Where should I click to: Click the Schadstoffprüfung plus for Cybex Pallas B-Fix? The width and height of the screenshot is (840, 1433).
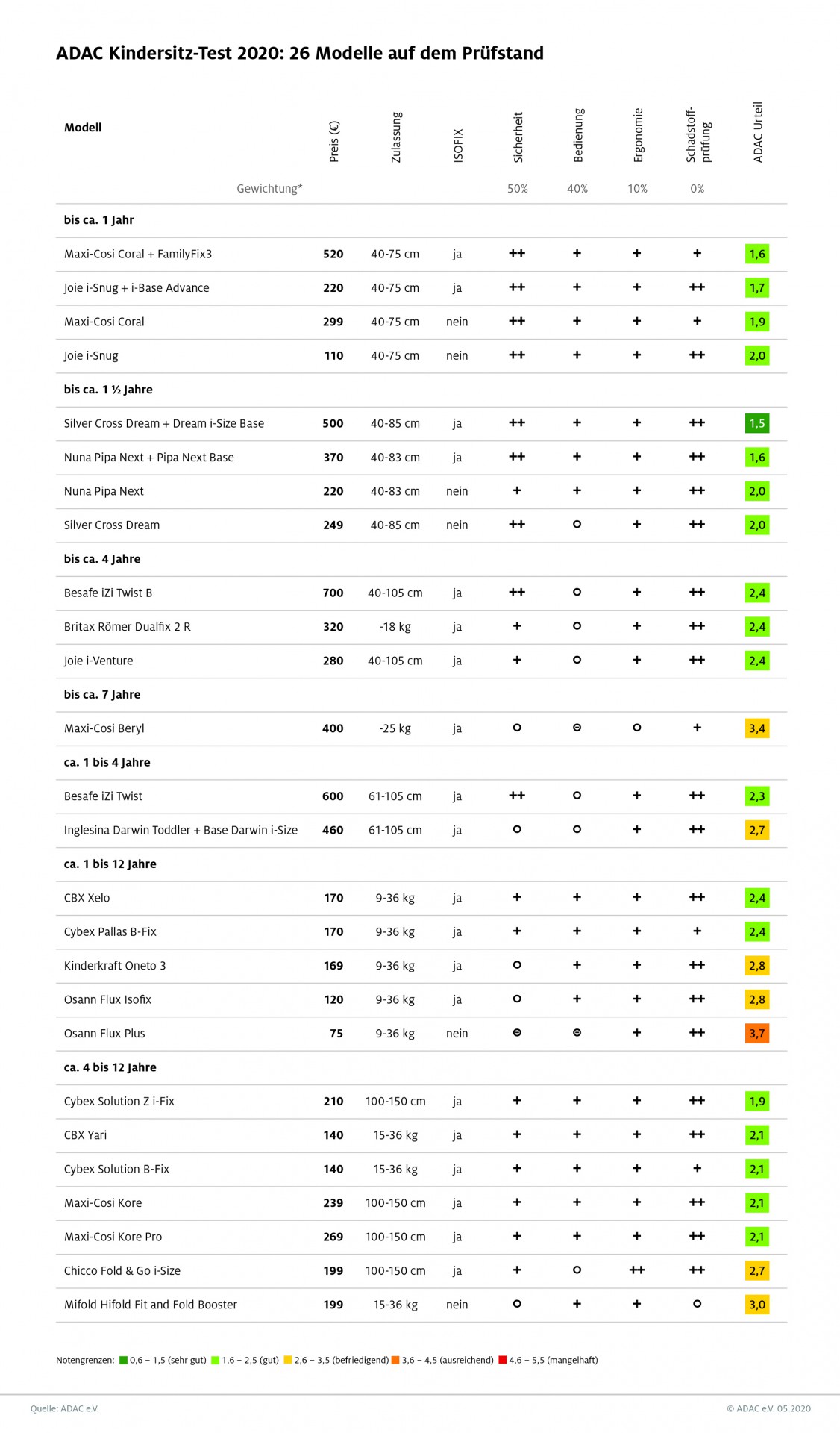point(697,931)
